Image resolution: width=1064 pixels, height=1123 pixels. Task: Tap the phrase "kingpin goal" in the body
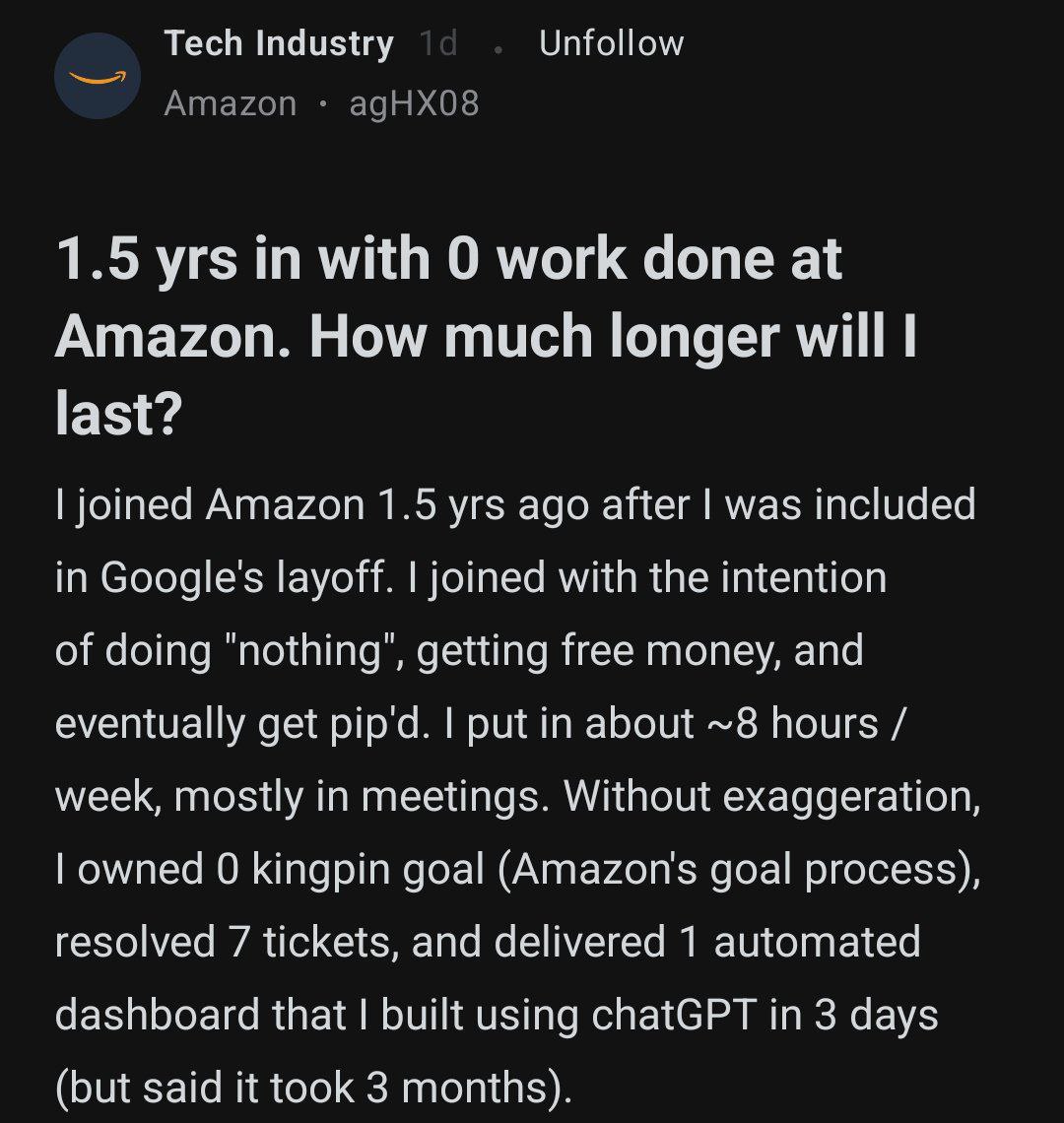368,869
